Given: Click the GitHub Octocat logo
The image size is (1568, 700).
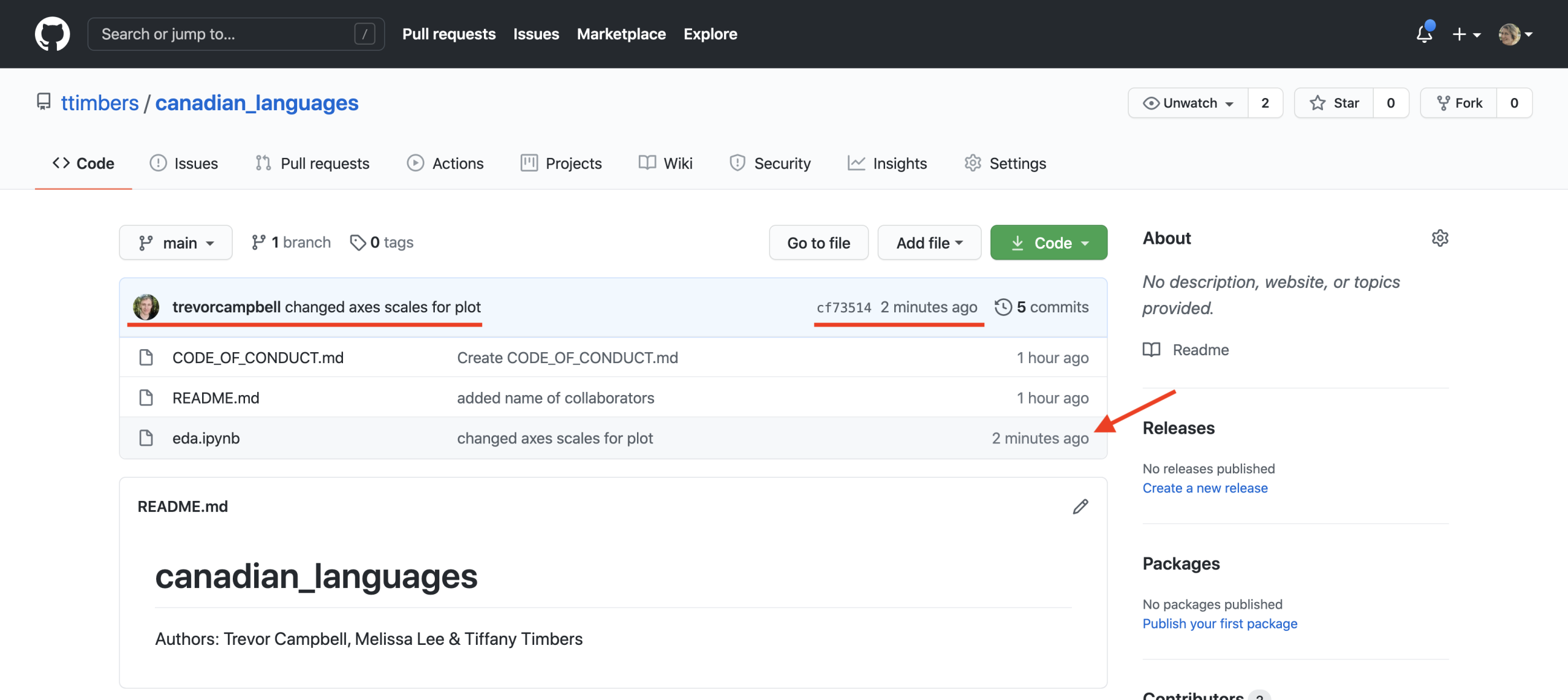Looking at the screenshot, I should pyautogui.click(x=52, y=34).
